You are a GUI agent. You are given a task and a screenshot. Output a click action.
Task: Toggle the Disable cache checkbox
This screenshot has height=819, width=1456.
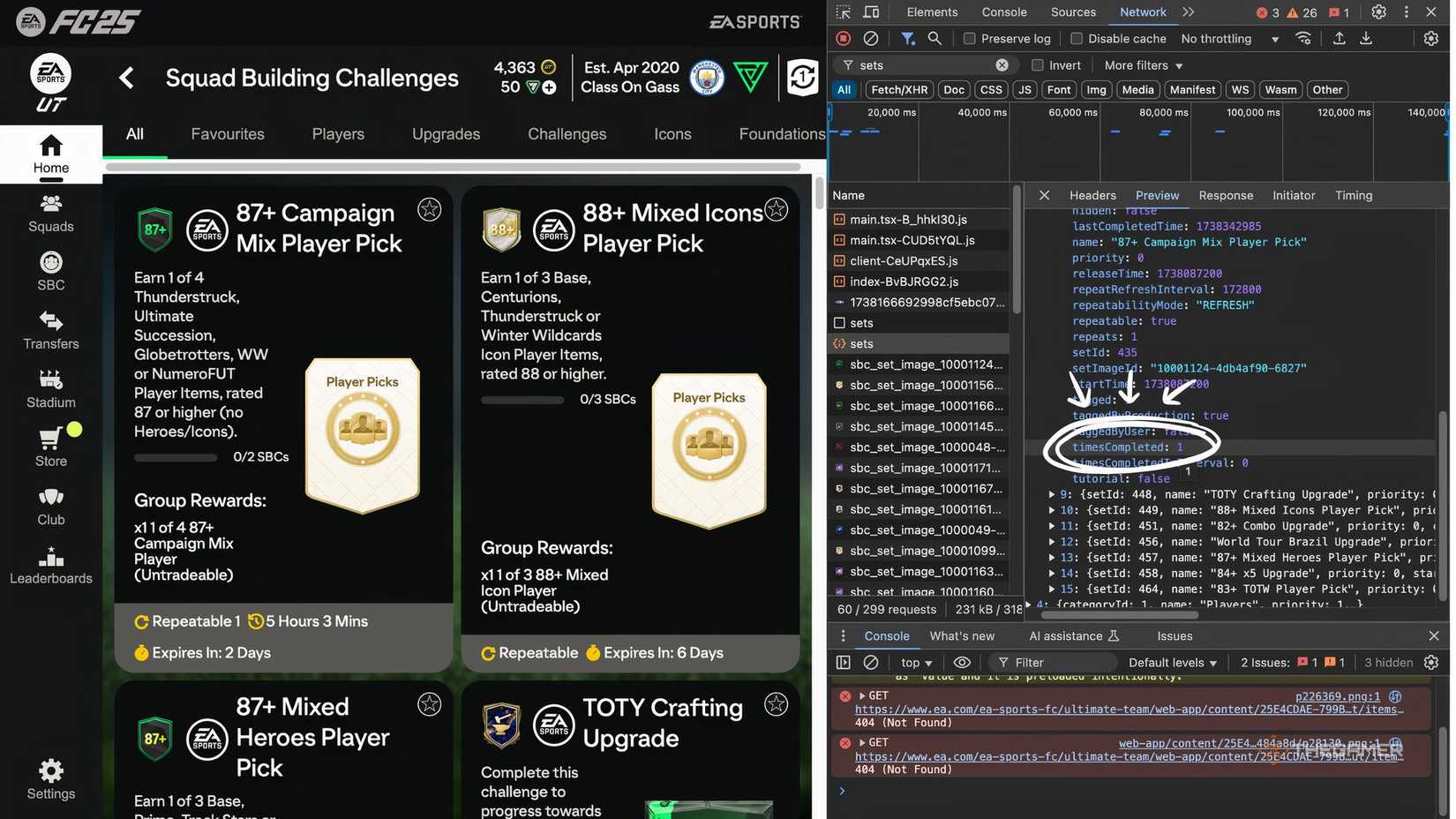(1076, 39)
